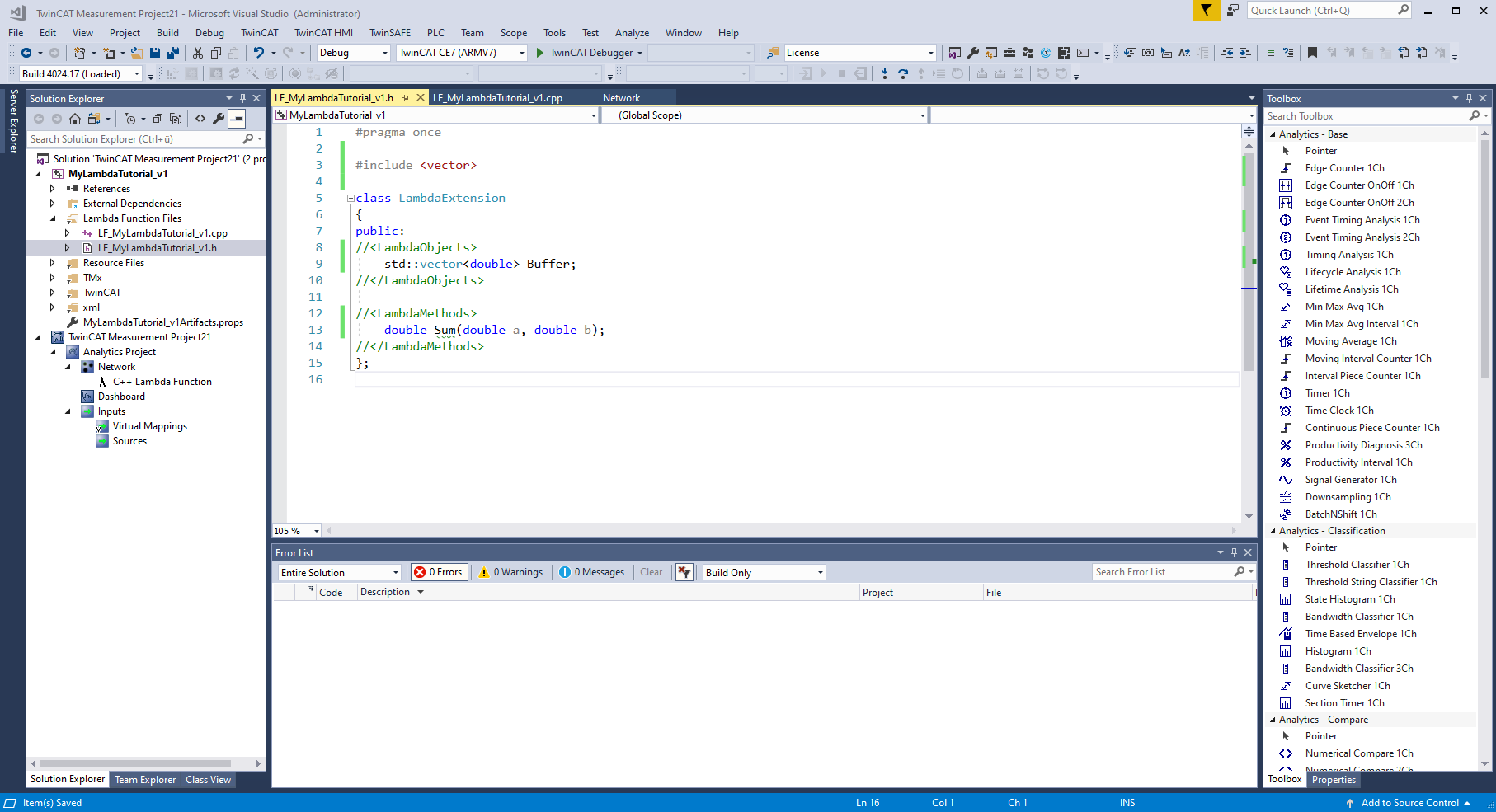Click the Error List IntelliSense filter icon

[x=684, y=572]
